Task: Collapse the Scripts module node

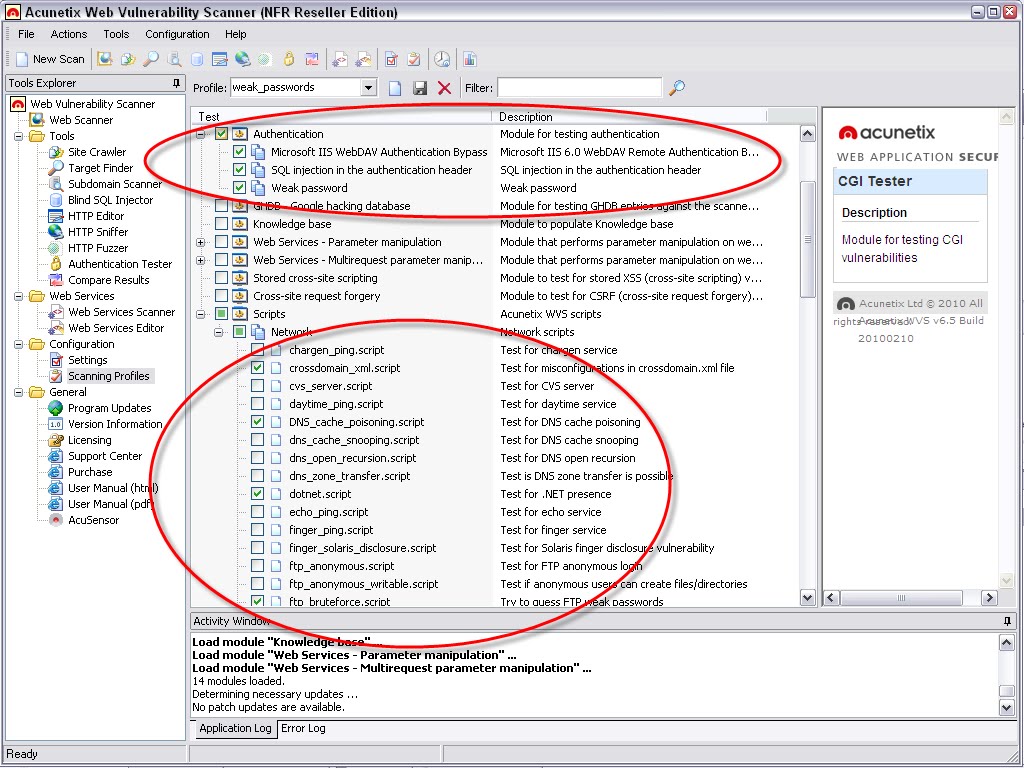Action: (200, 314)
